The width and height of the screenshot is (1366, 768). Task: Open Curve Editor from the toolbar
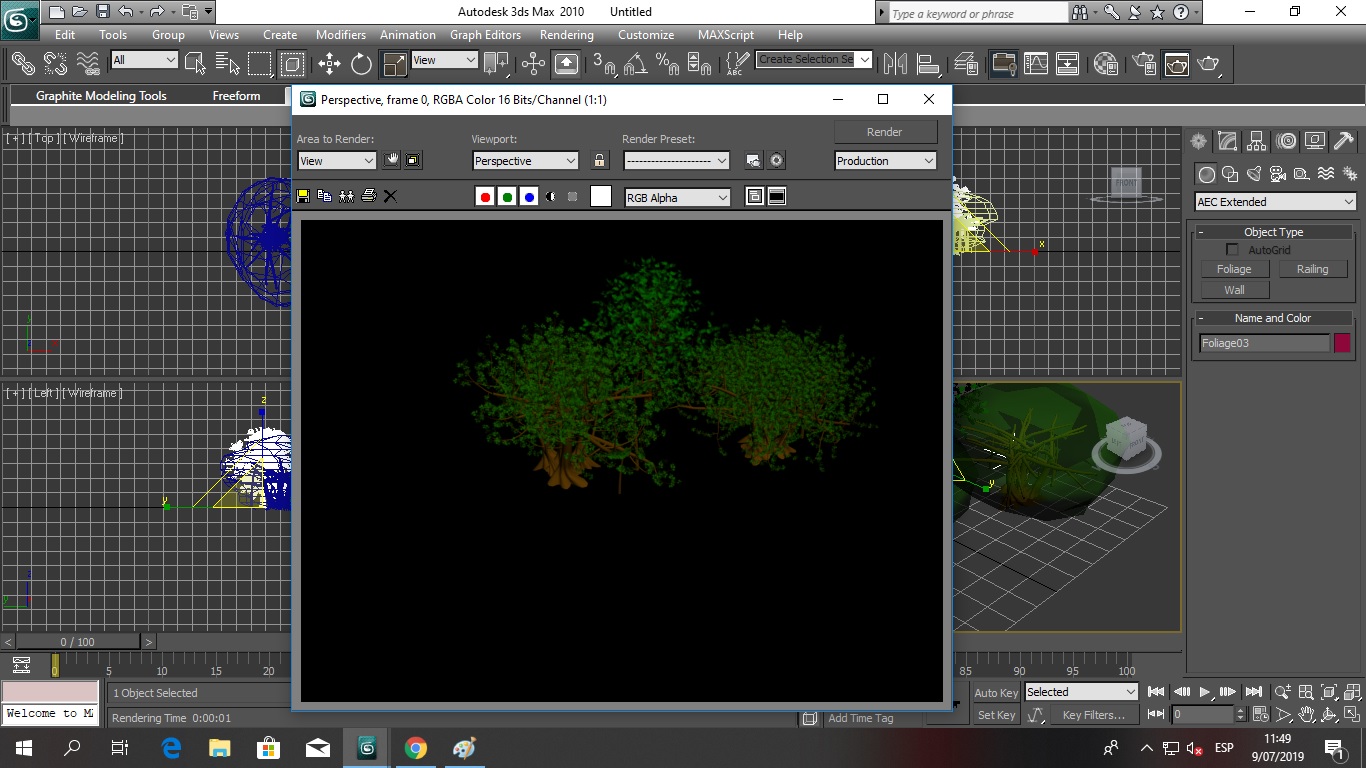click(1036, 64)
